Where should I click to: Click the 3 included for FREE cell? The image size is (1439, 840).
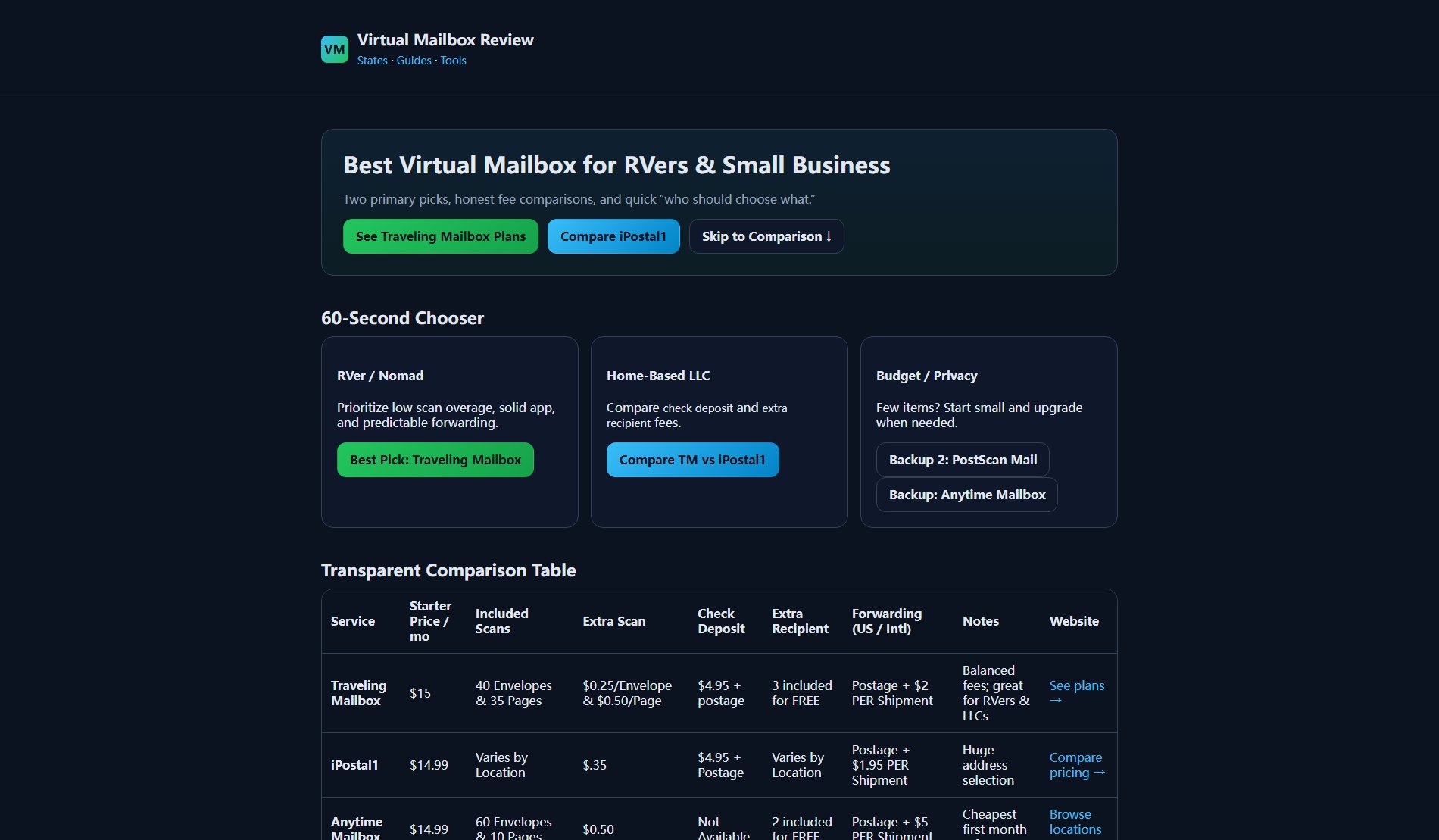[x=802, y=693]
